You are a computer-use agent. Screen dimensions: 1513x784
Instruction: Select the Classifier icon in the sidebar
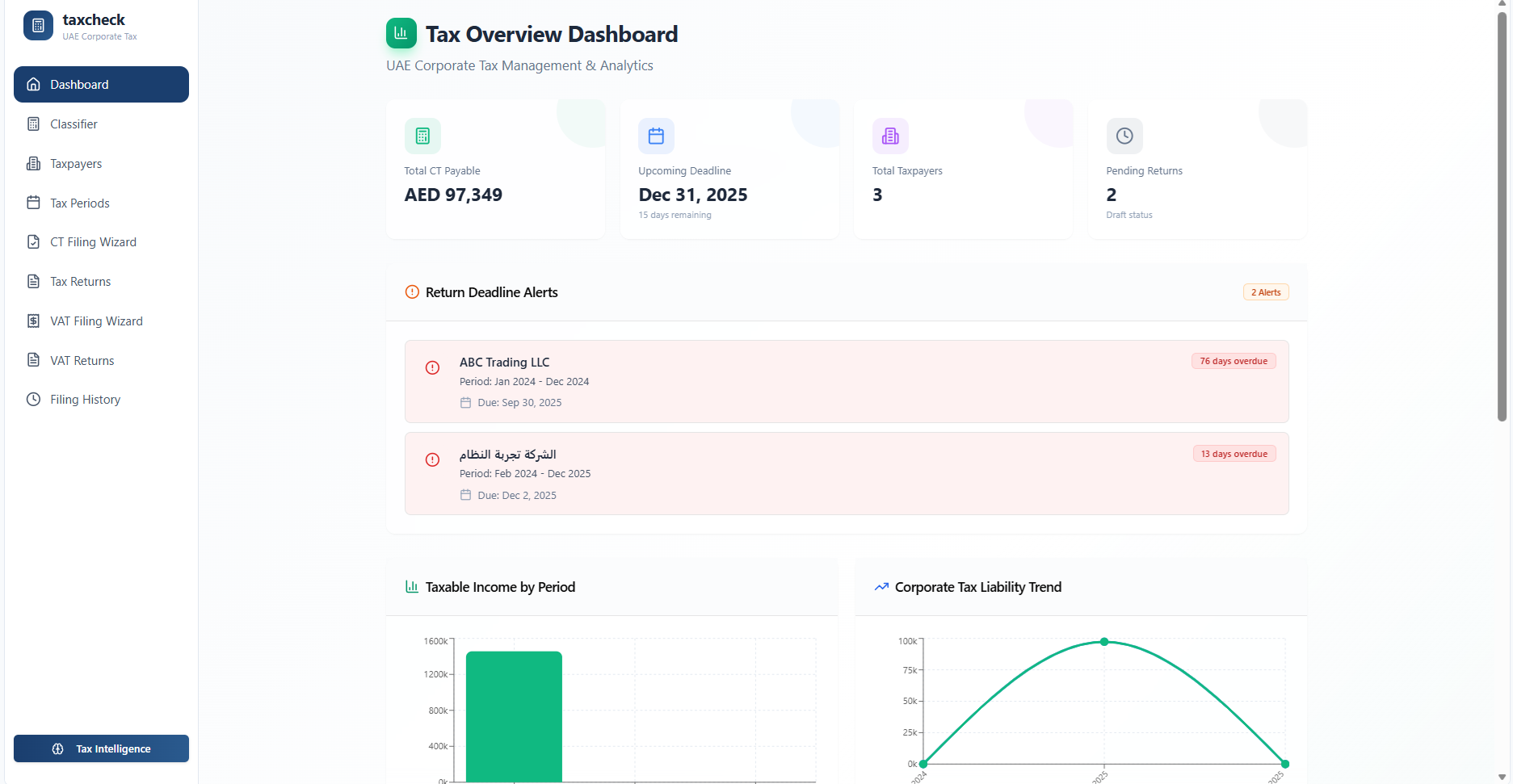coord(33,124)
